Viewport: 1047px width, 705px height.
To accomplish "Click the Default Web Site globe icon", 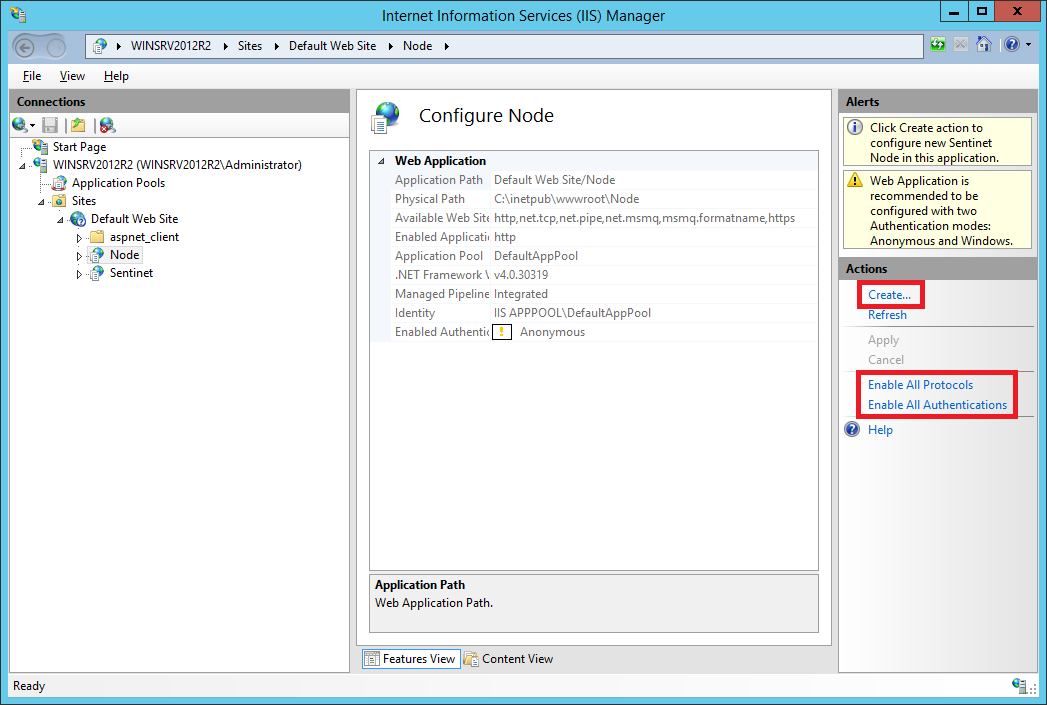I will coord(78,219).
